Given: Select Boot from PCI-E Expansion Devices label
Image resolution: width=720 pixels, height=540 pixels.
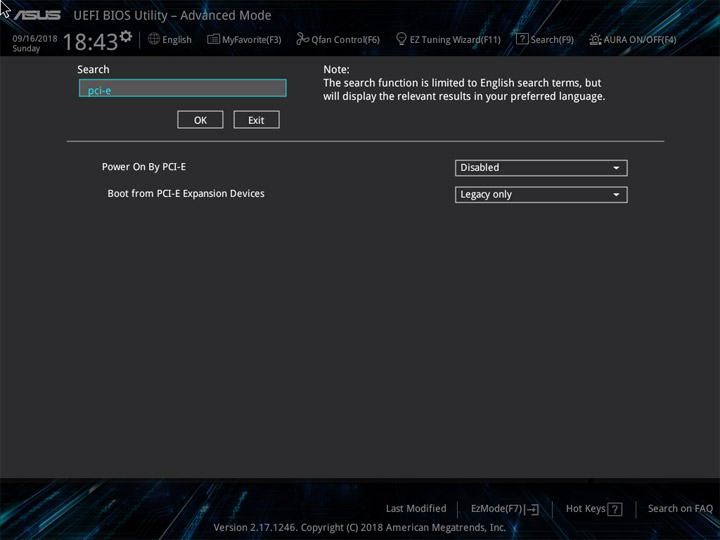Looking at the screenshot, I should point(186,193).
